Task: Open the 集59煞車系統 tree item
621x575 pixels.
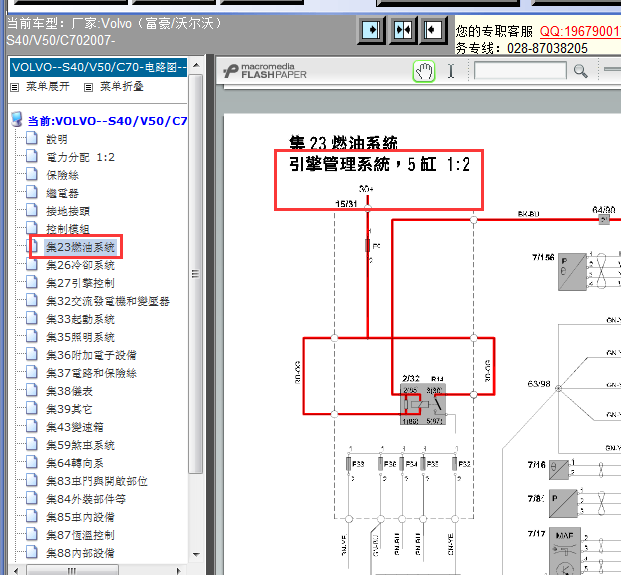Action: point(80,445)
